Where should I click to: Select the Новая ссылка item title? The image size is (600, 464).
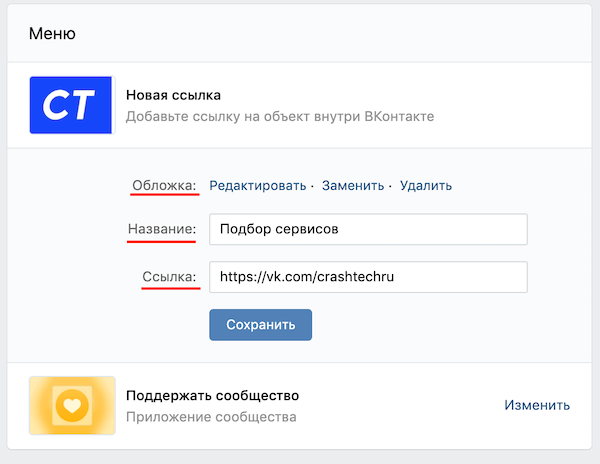click(173, 95)
